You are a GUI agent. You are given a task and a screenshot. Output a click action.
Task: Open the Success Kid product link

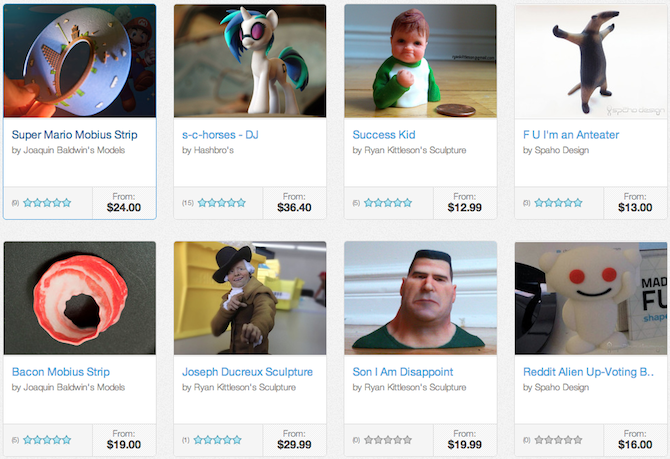click(384, 135)
